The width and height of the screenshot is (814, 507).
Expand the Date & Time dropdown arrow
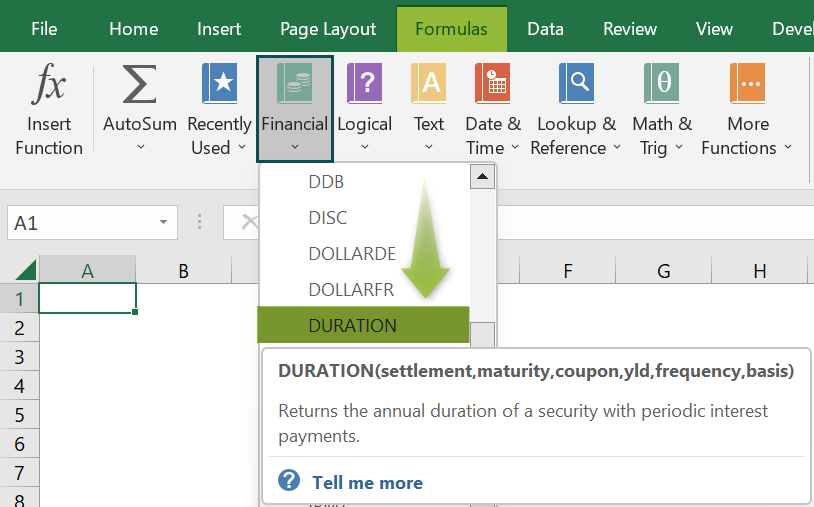515,147
